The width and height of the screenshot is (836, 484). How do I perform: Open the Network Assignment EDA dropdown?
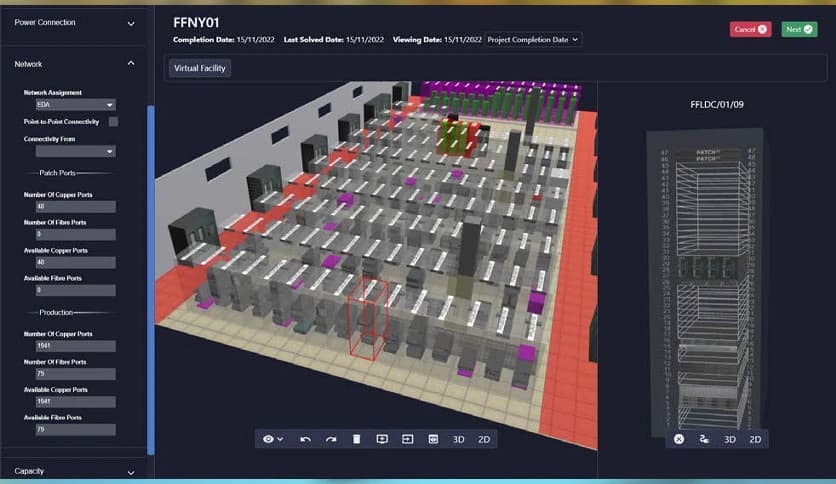tap(75, 104)
